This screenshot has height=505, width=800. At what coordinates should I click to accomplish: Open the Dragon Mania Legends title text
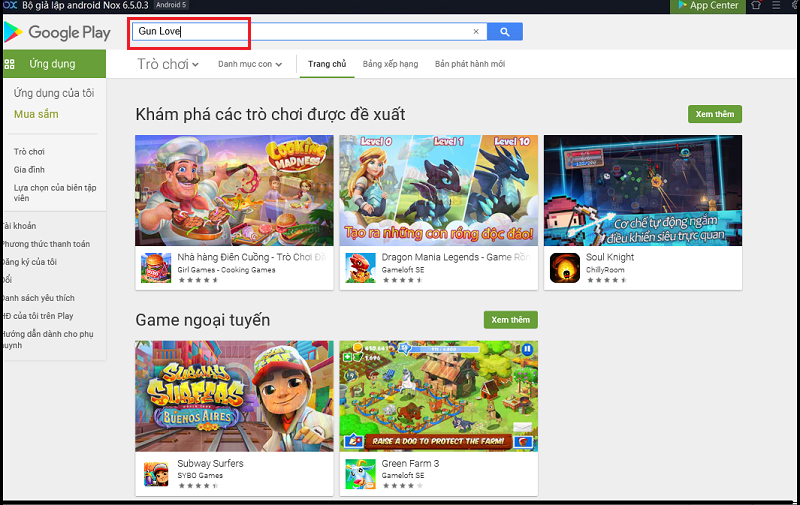click(x=456, y=257)
